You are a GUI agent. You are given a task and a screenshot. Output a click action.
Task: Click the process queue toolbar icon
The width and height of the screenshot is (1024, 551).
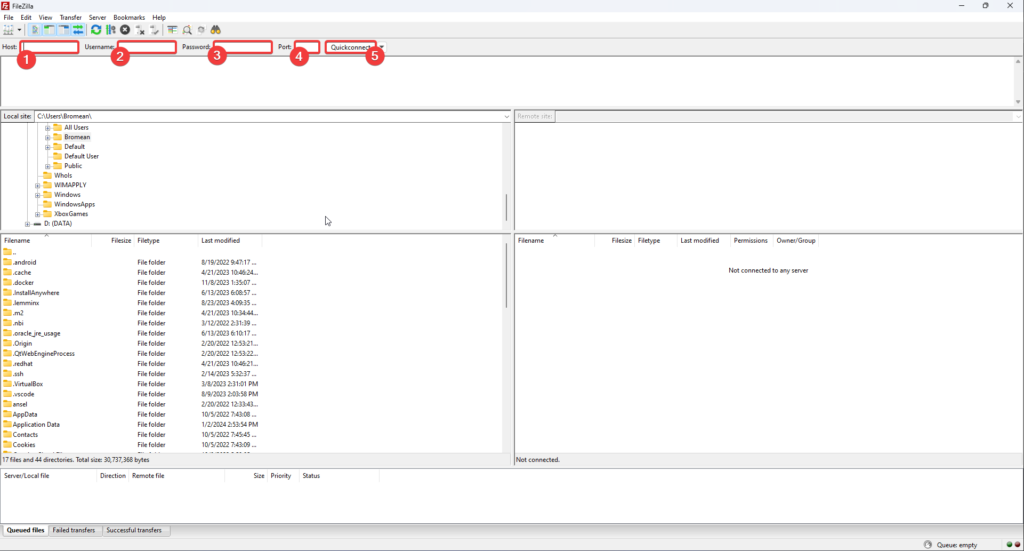pyautogui.click(x=110, y=30)
